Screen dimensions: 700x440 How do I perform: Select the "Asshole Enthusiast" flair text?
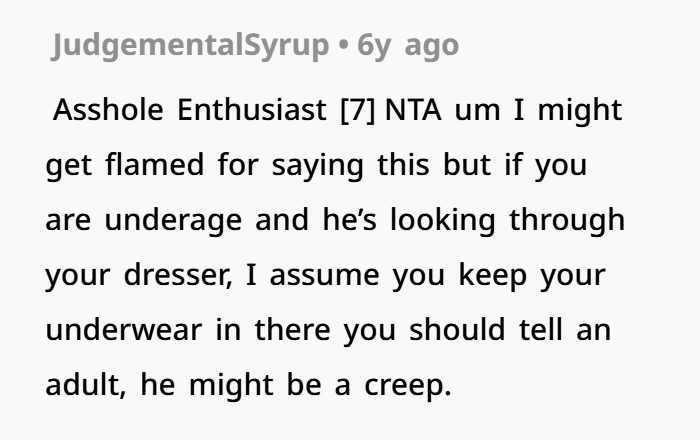pos(190,109)
